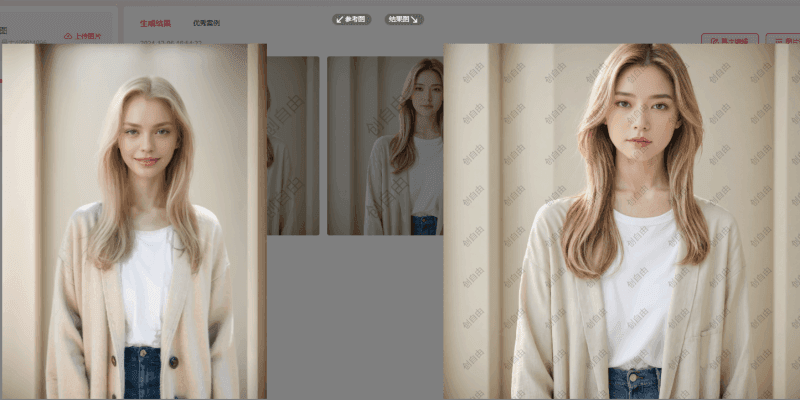
Task: Switch to the 生成结果 tab
Action: (155, 22)
